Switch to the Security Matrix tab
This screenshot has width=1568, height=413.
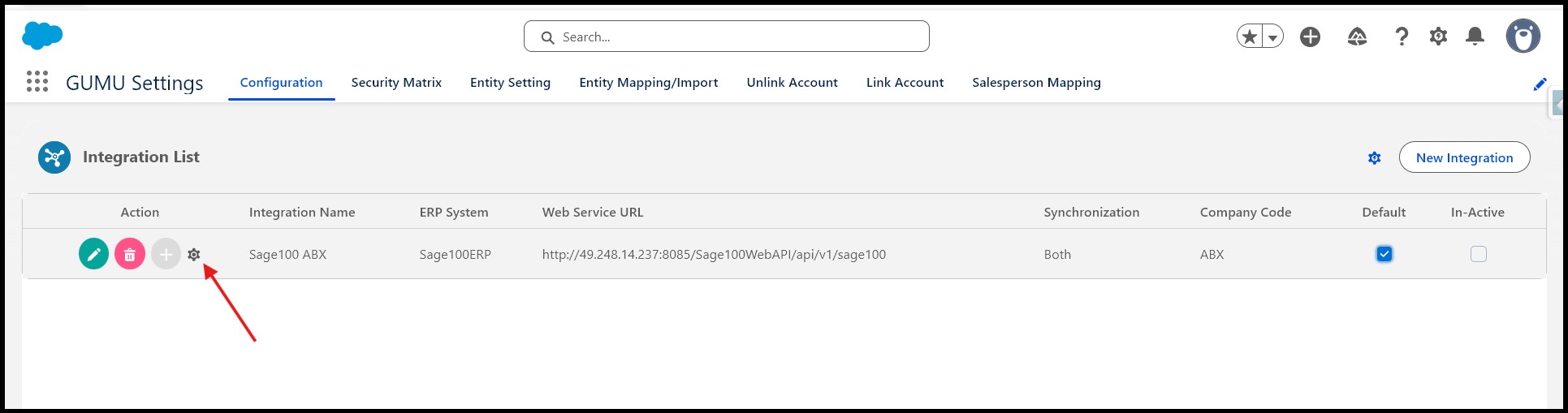point(396,83)
